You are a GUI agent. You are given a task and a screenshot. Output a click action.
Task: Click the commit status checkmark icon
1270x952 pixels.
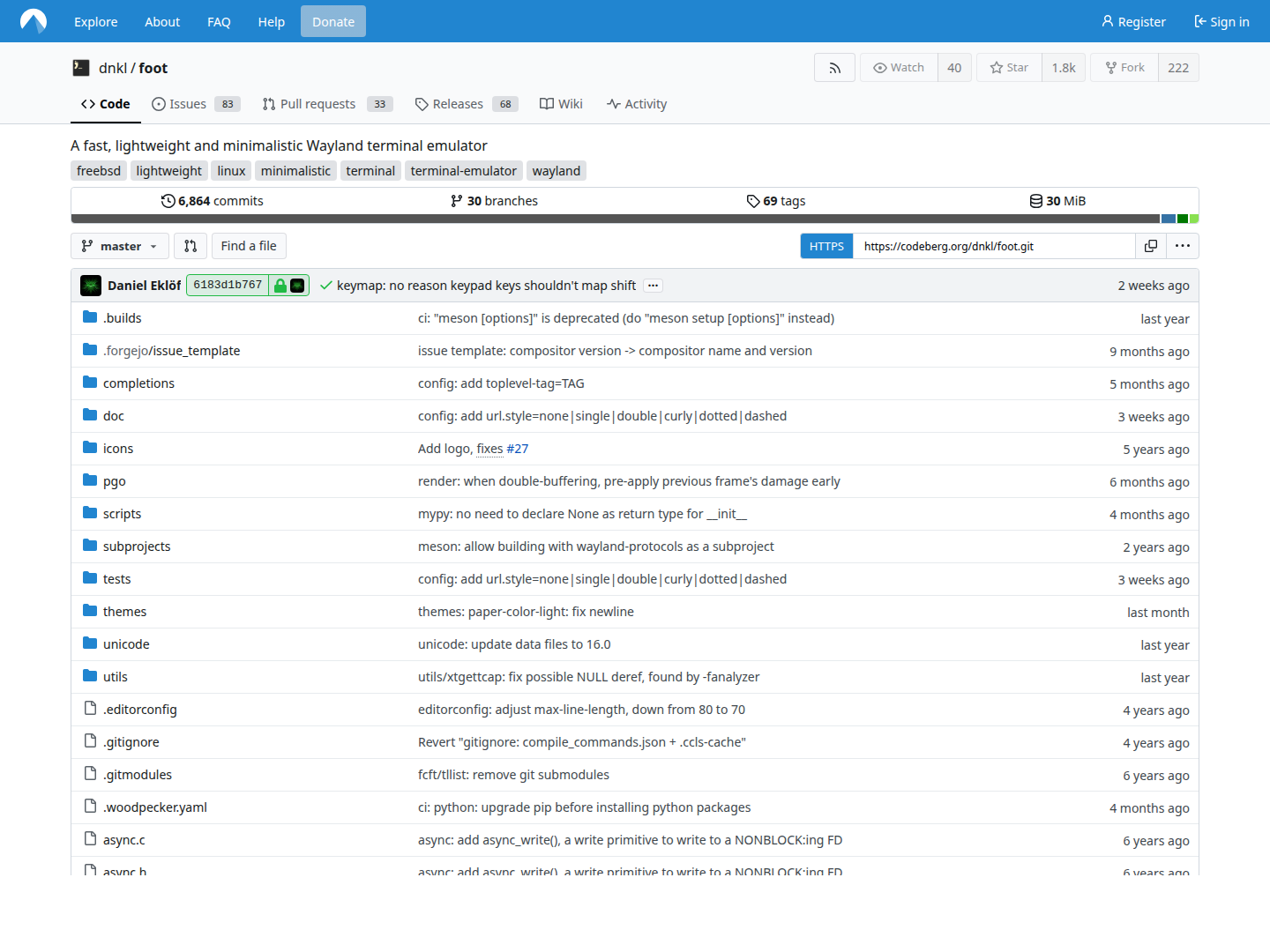pyautogui.click(x=326, y=286)
